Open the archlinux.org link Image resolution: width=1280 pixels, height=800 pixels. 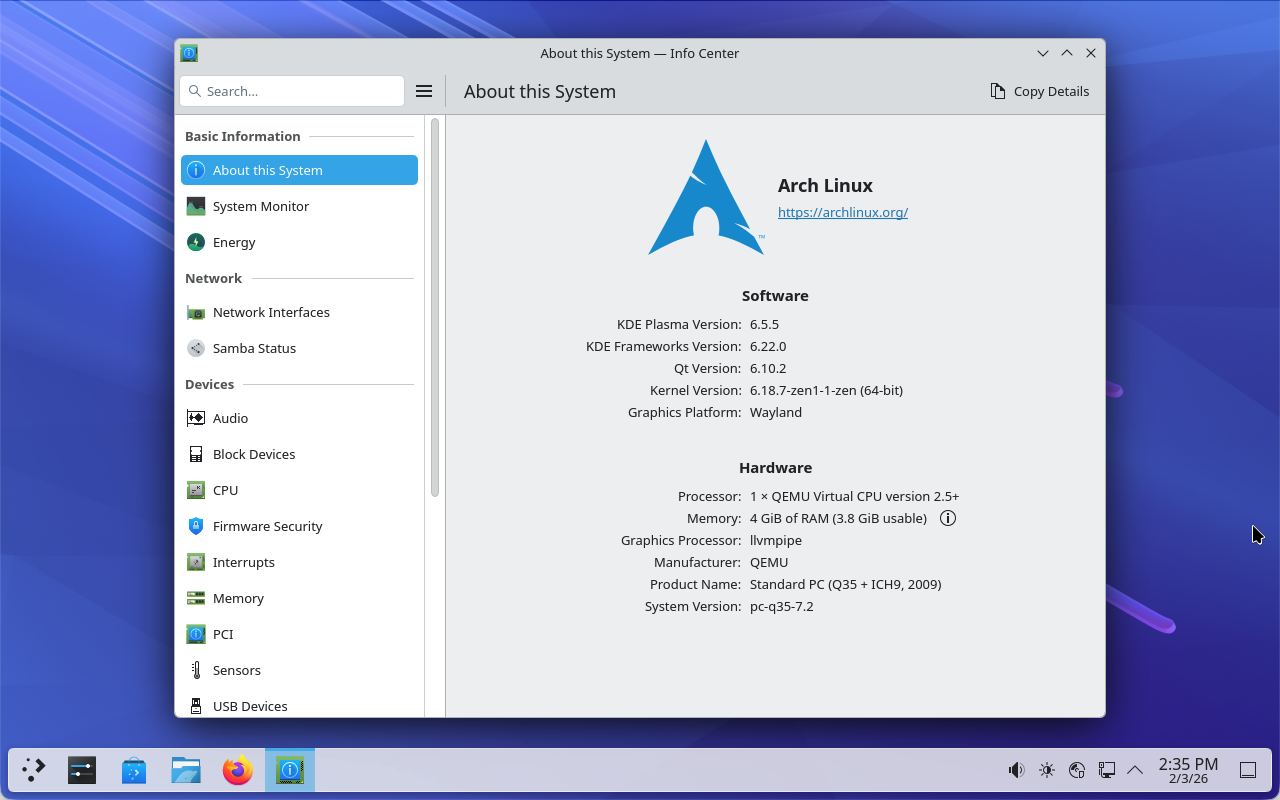pos(843,212)
